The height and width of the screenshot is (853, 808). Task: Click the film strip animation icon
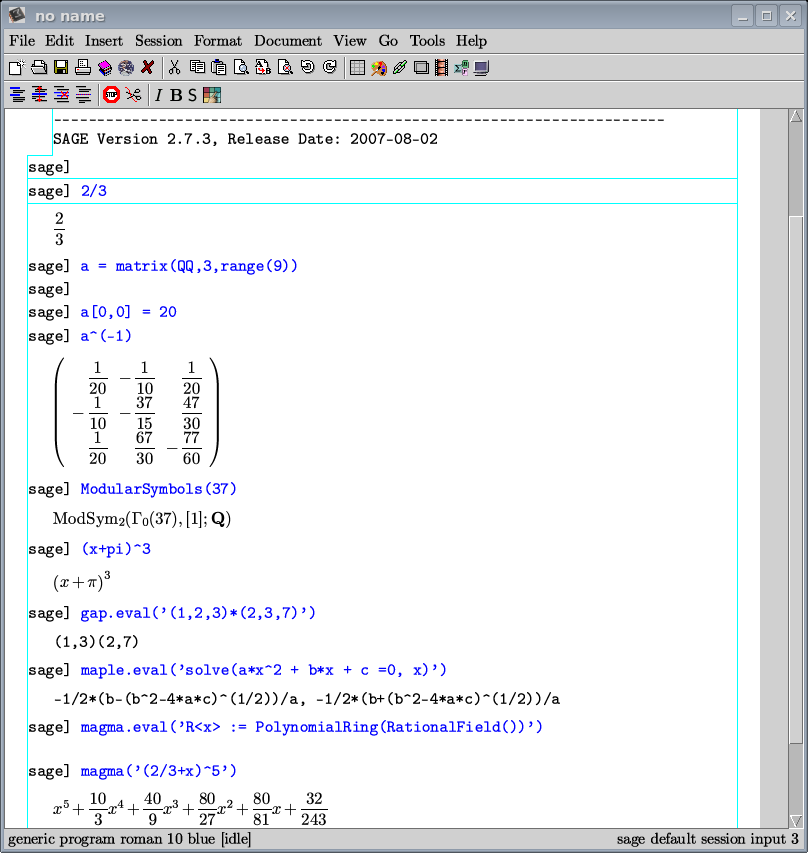point(441,68)
